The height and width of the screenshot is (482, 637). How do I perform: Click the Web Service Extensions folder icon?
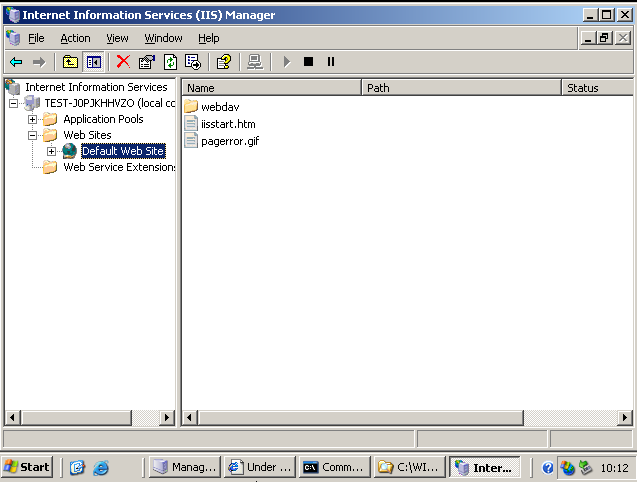[x=50, y=167]
